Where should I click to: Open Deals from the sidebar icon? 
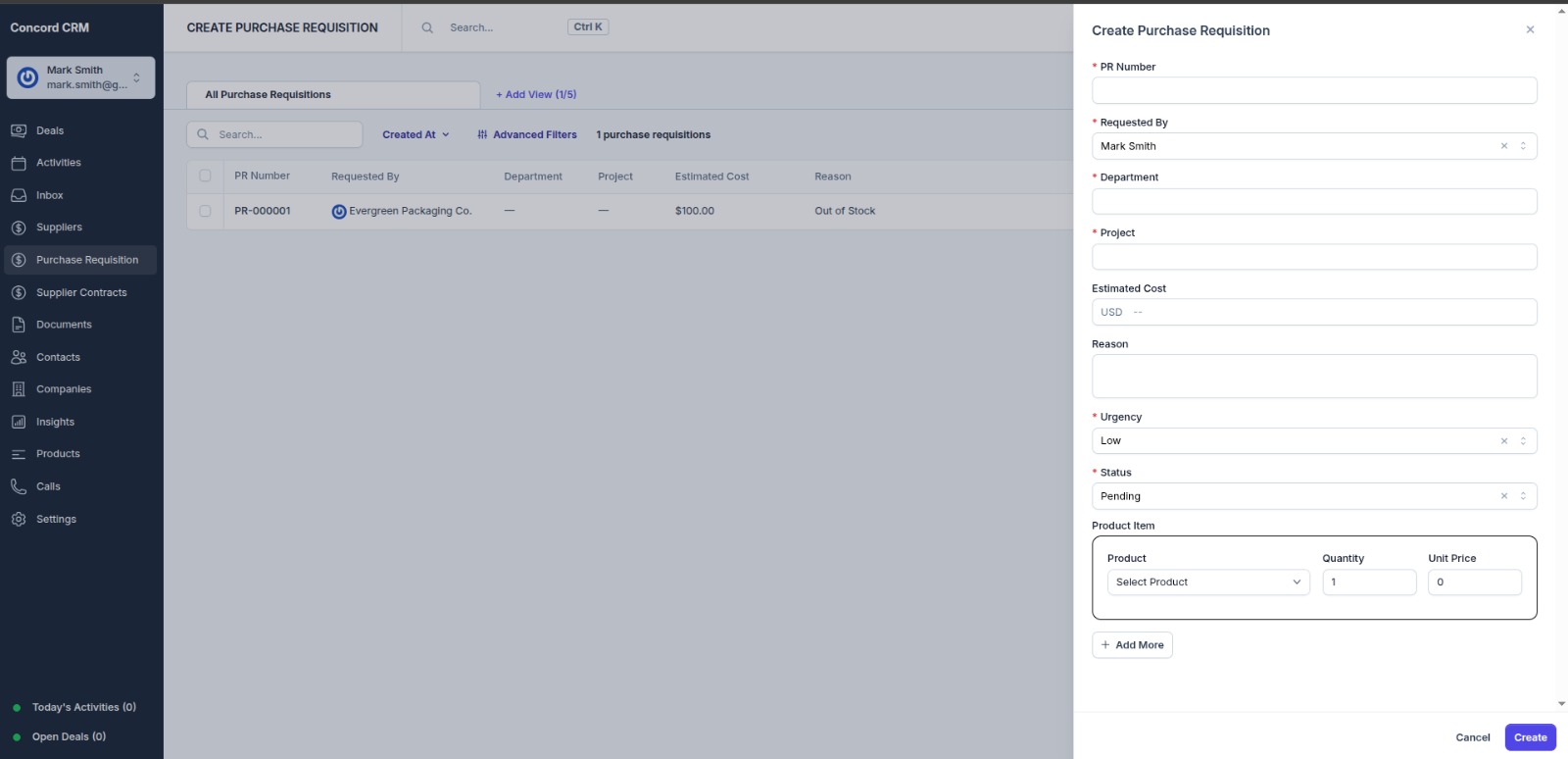pos(19,130)
